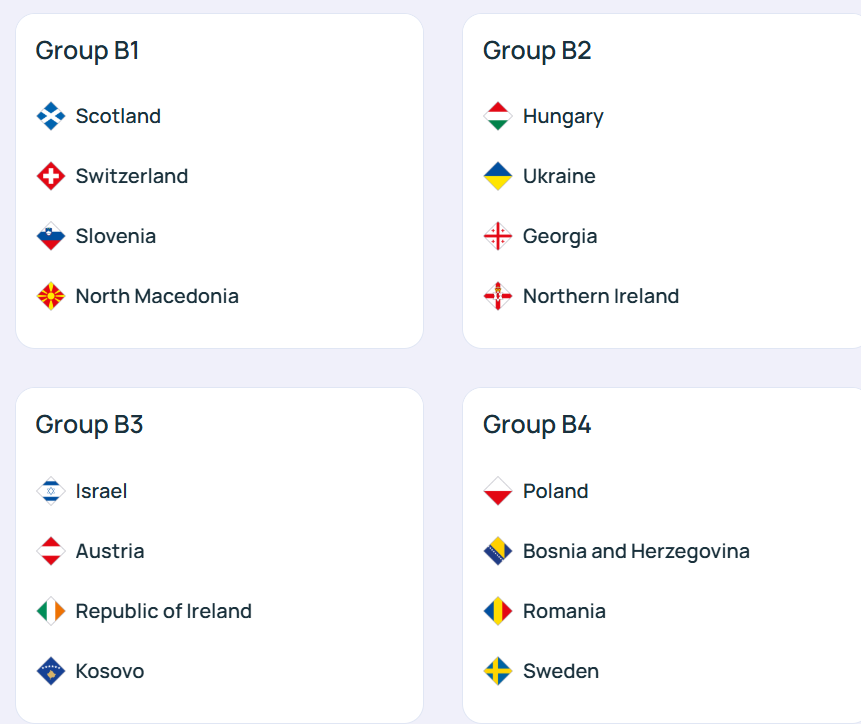Select the Israel flag icon

point(51,491)
